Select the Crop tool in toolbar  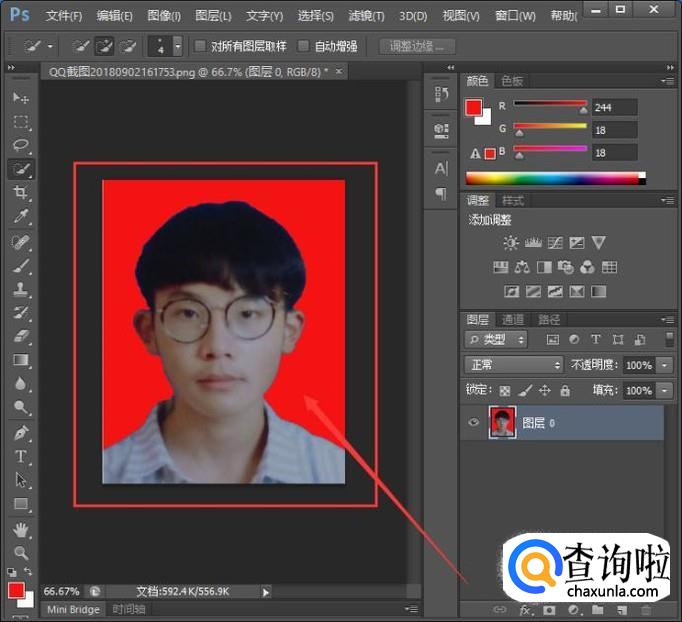[x=21, y=192]
